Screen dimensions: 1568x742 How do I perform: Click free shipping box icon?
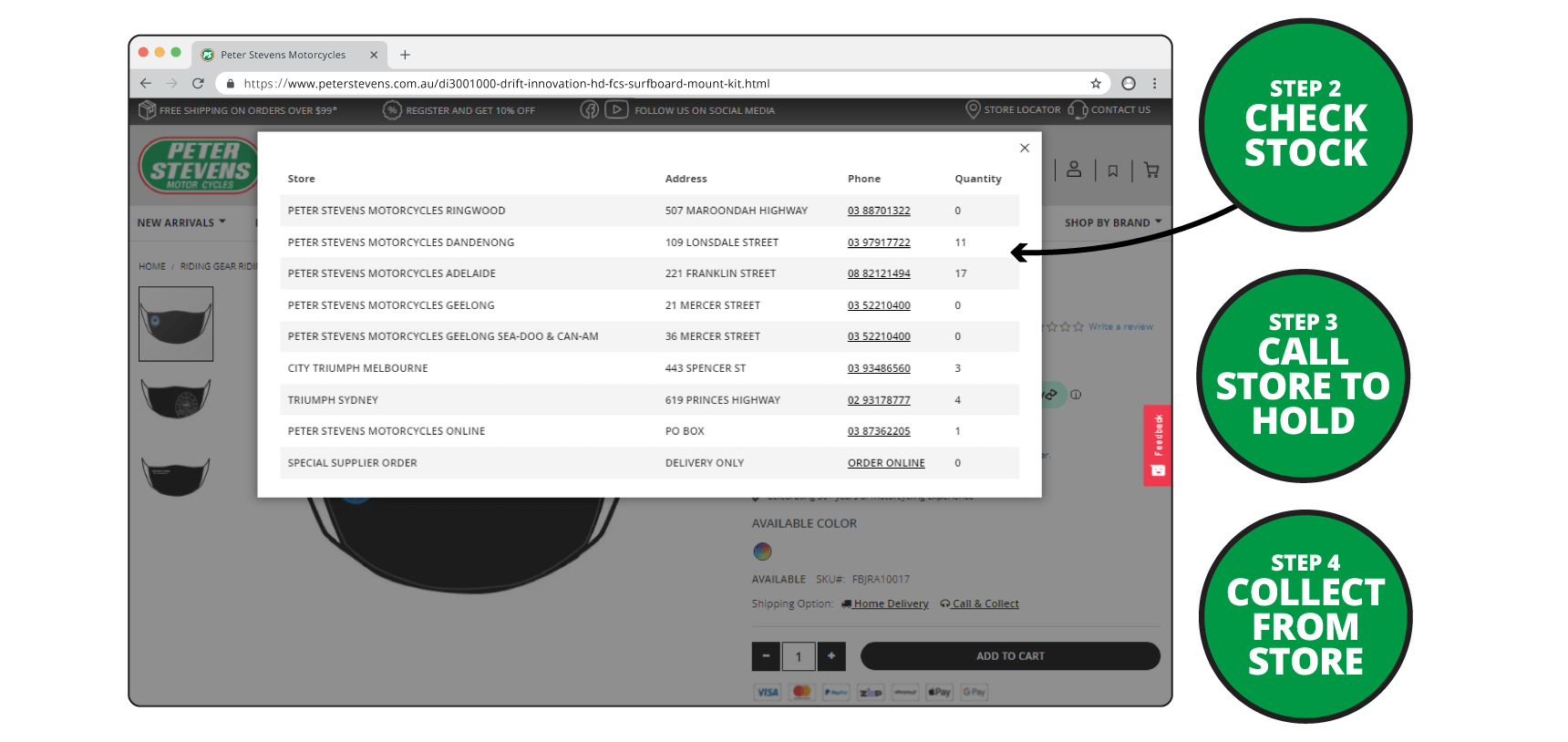pos(147,110)
